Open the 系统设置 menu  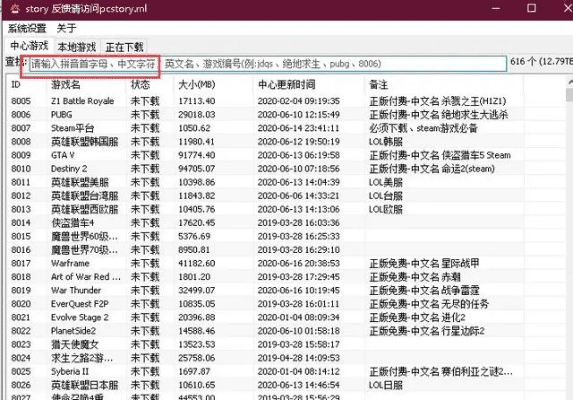27,28
